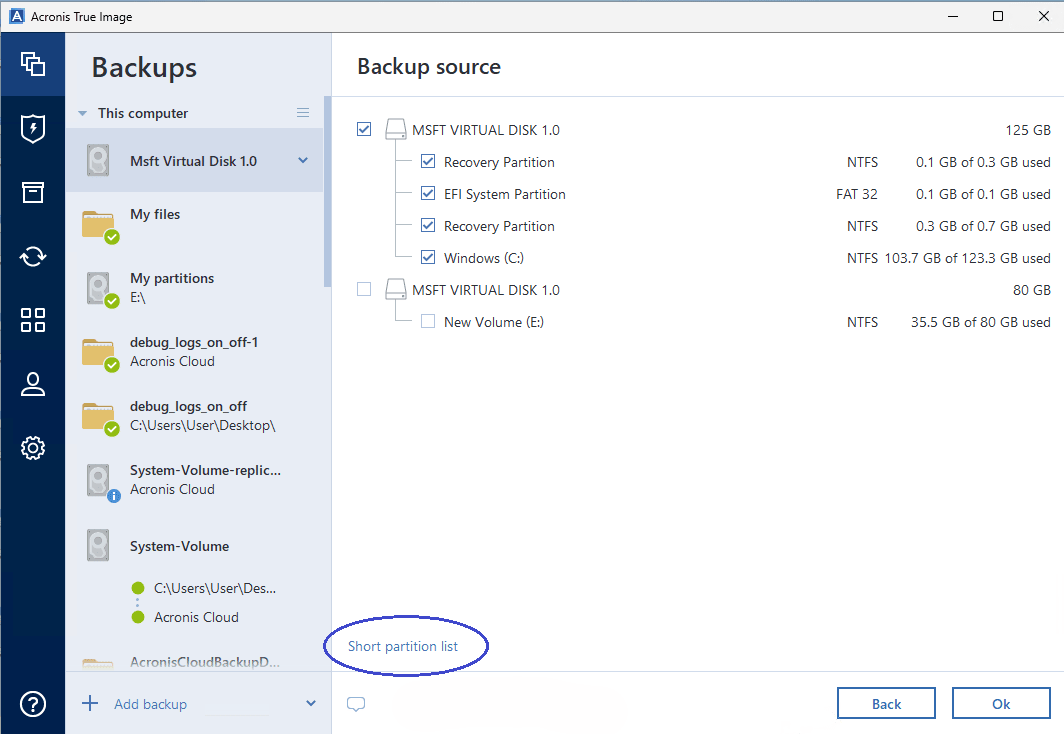Click the Short partition list link
The width and height of the screenshot is (1064, 734).
coord(405,646)
